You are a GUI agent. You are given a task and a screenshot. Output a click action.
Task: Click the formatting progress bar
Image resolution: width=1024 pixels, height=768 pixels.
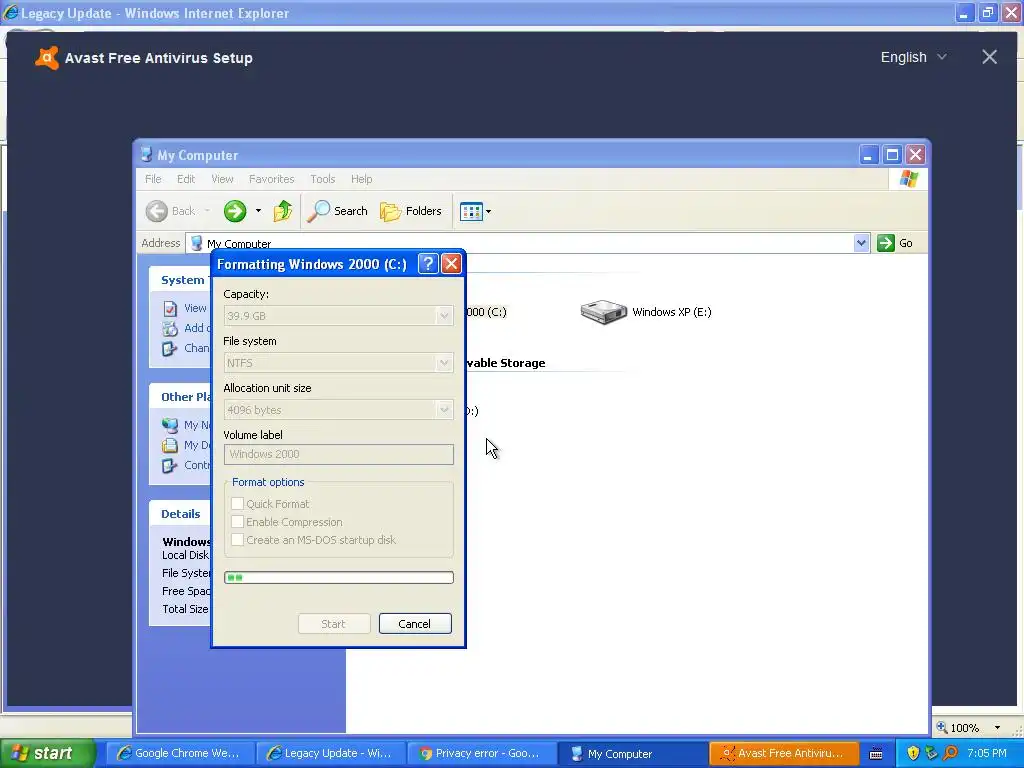click(338, 577)
